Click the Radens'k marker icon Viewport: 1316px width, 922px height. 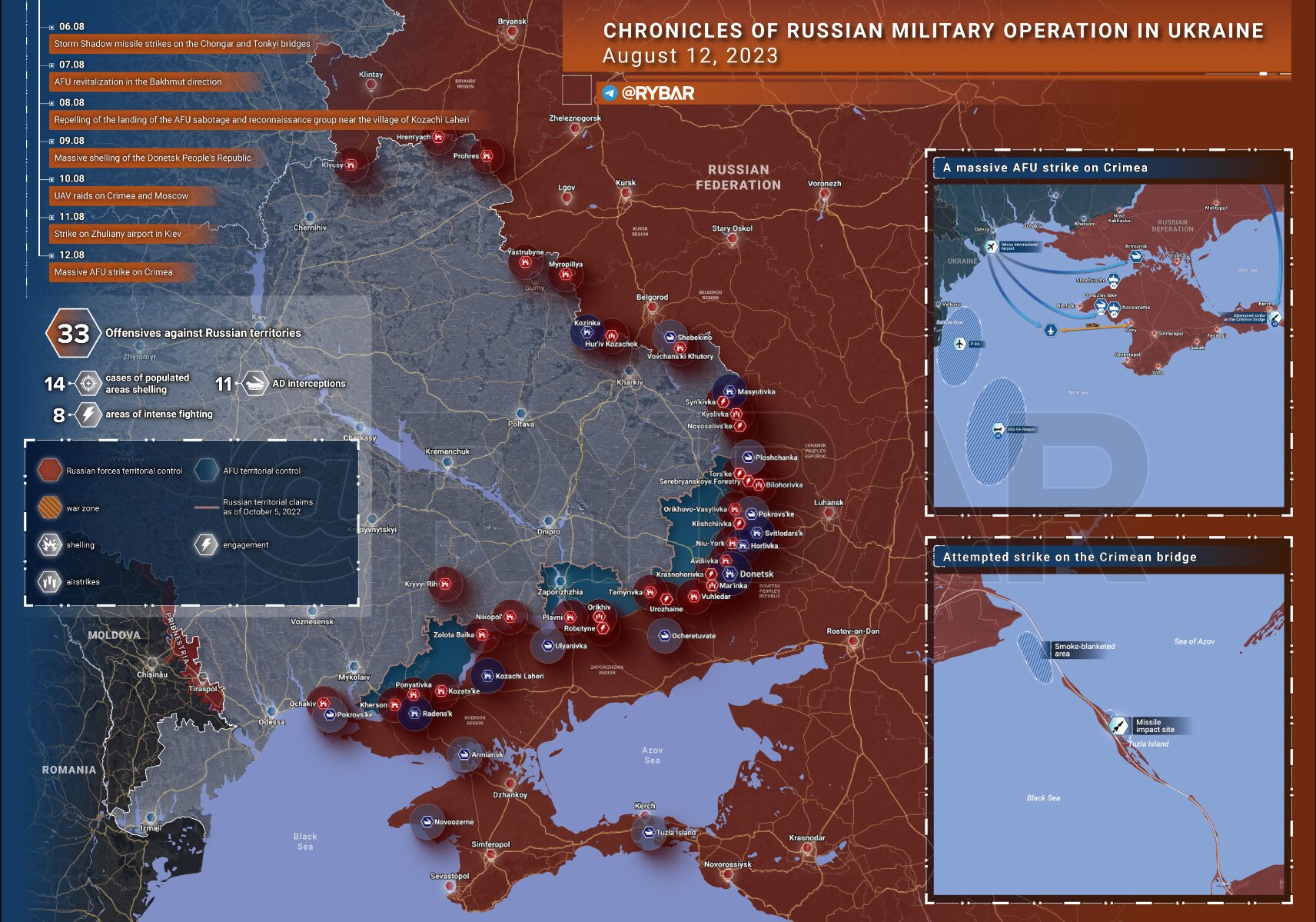point(414,714)
